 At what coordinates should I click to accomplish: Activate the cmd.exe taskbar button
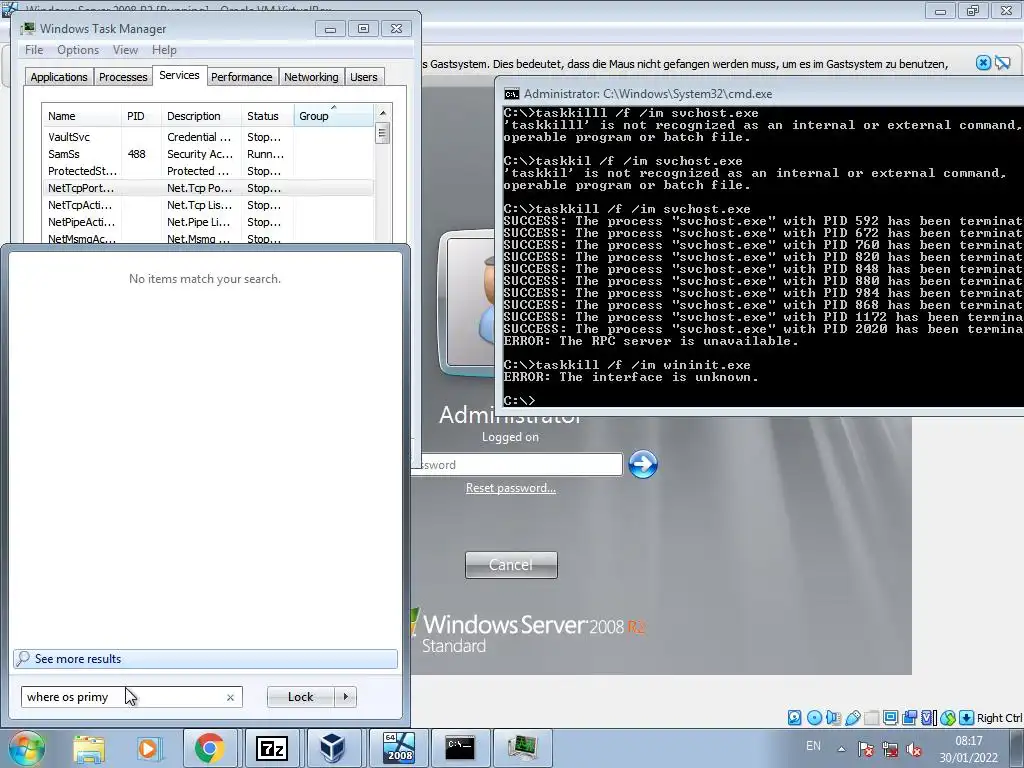(460, 748)
